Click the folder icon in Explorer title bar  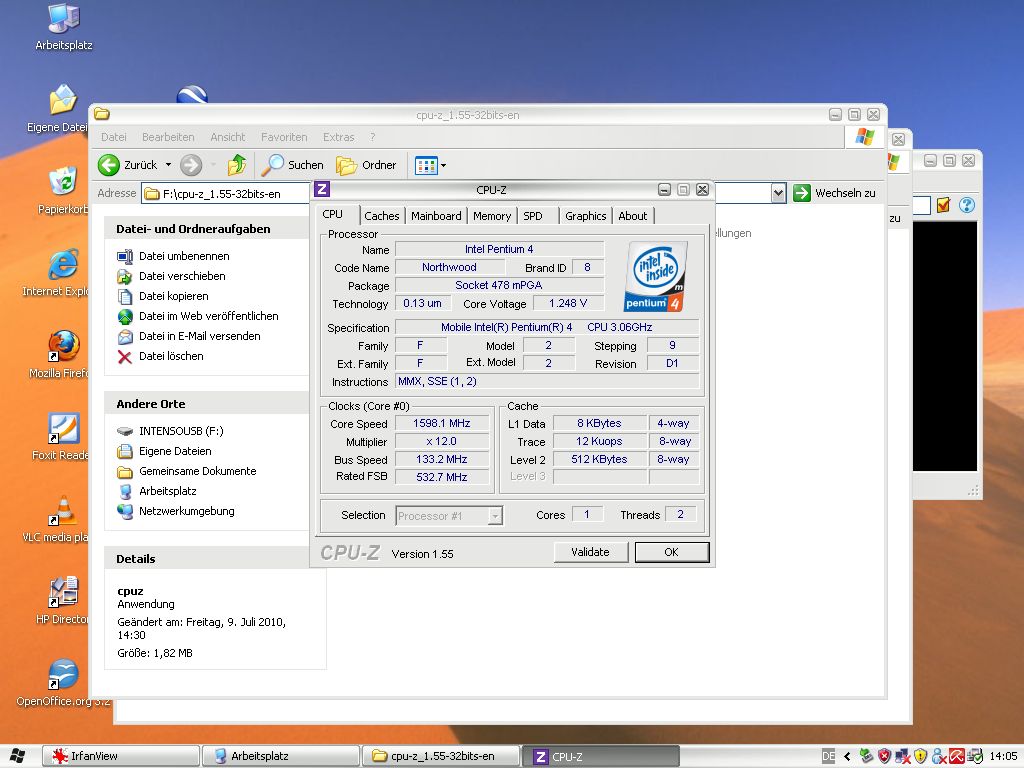click(x=101, y=114)
